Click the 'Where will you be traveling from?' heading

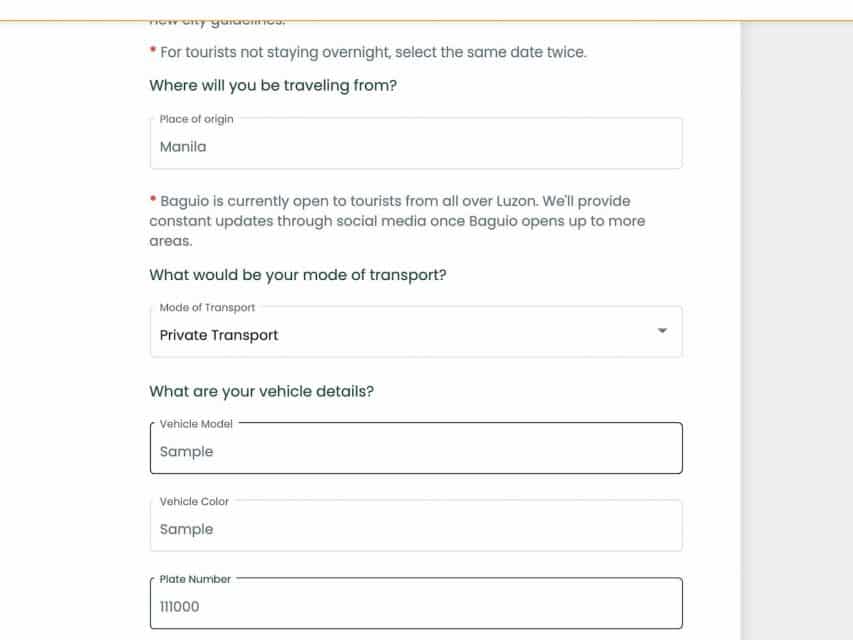(x=273, y=85)
